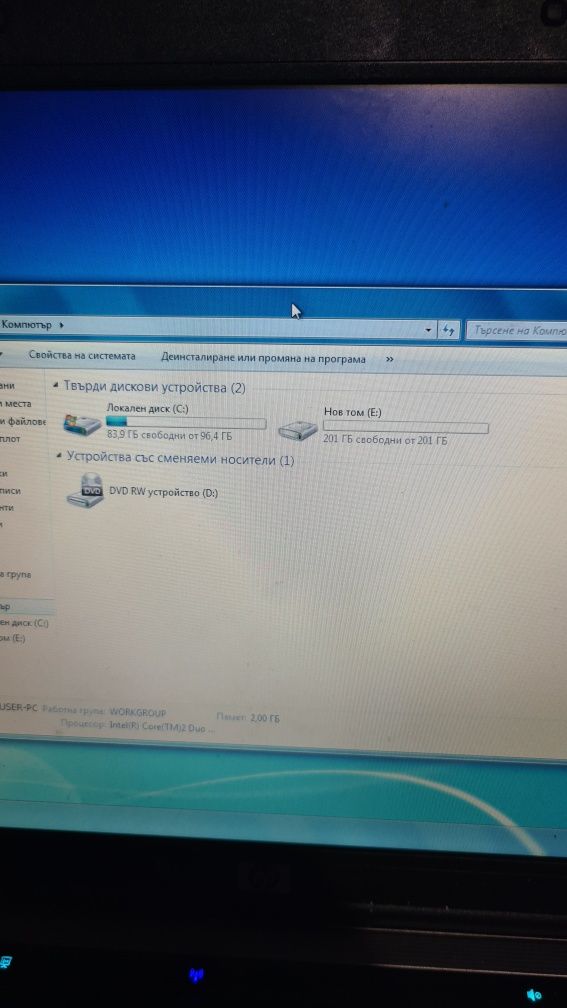Screen dimensions: 567x1008
Task: Open the Локален диск (C:) drive icon
Action: coord(82,425)
